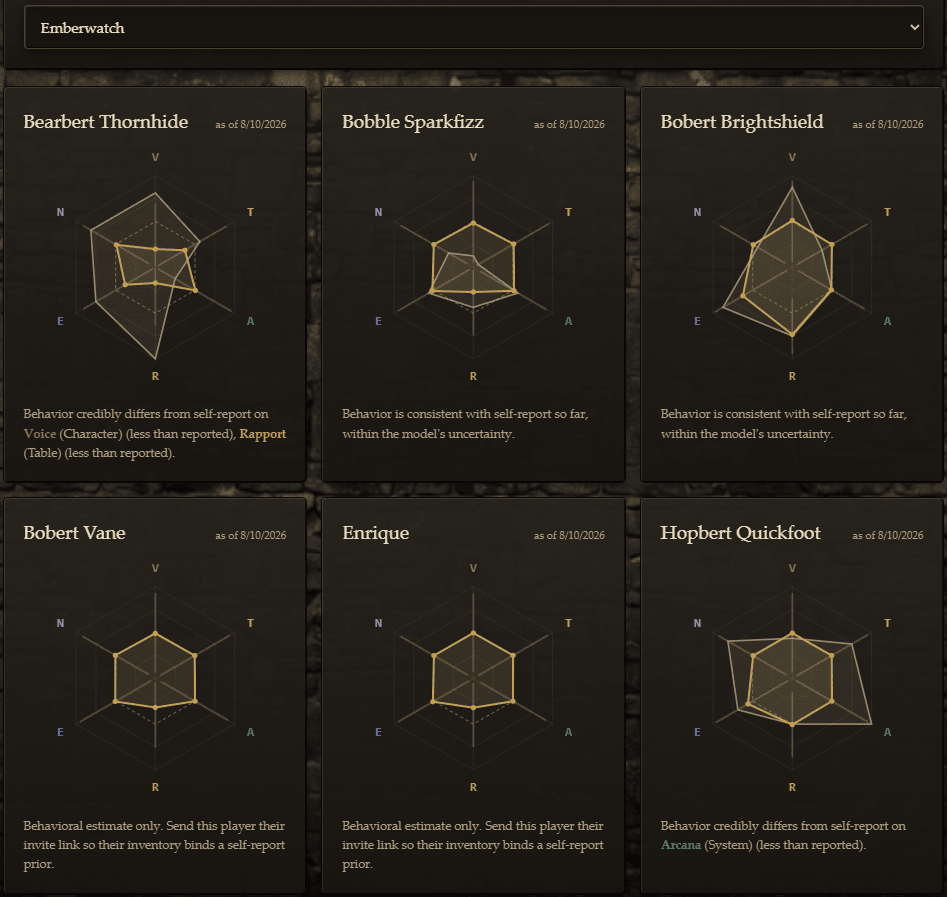This screenshot has height=897, width=948.
Task: Click the date stamp on Bearbert Thornhide's card
Action: tap(251, 125)
